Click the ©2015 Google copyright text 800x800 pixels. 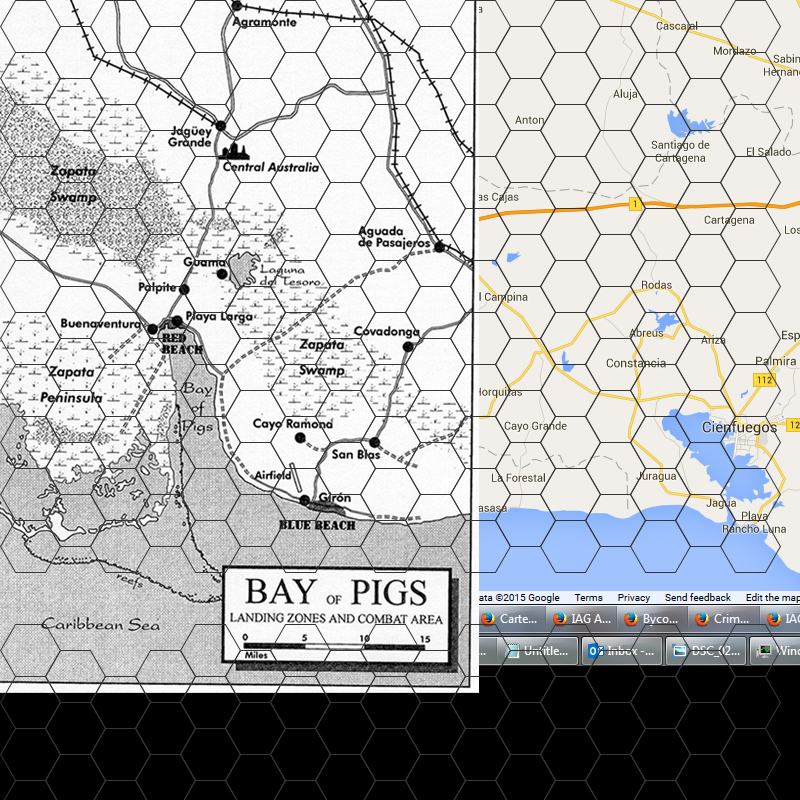(x=528, y=597)
